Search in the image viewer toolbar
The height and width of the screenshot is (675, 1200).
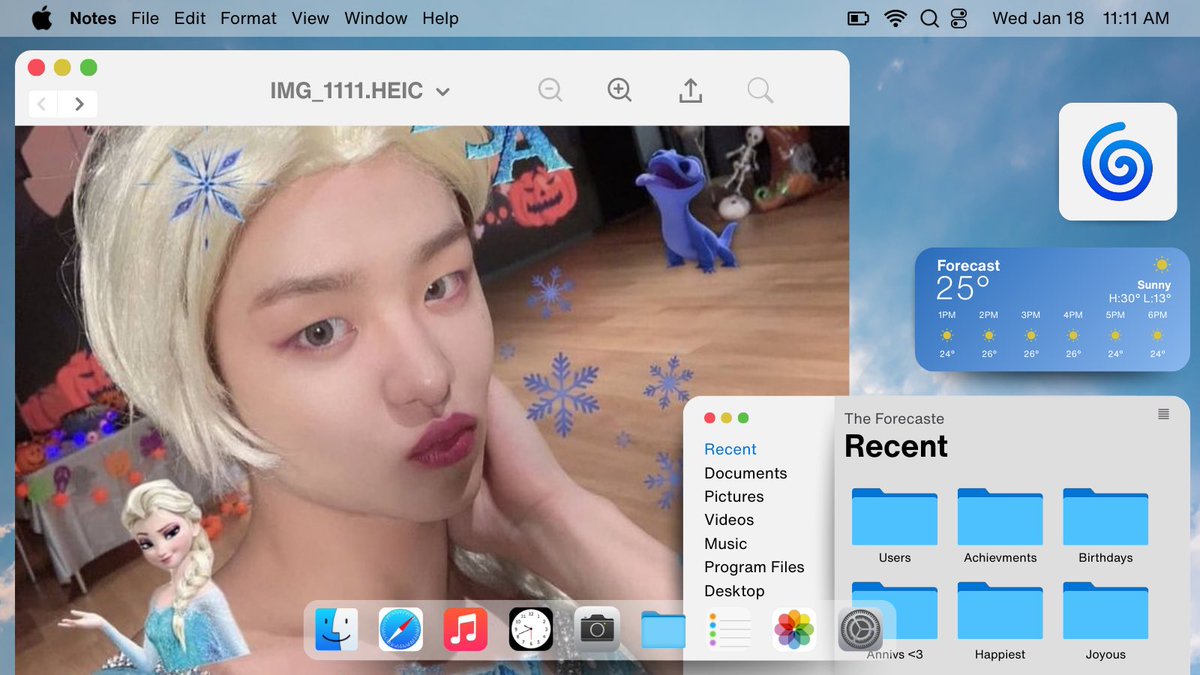point(760,90)
